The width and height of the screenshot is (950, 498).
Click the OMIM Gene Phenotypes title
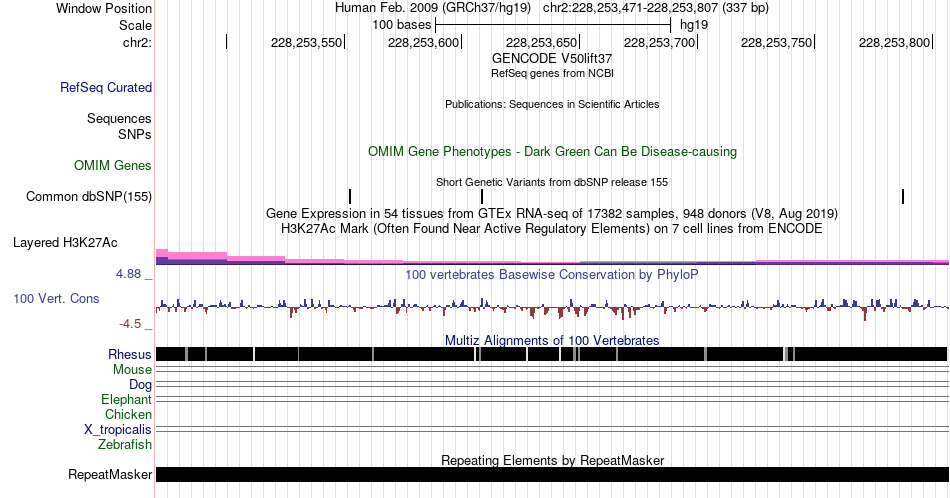click(x=552, y=151)
